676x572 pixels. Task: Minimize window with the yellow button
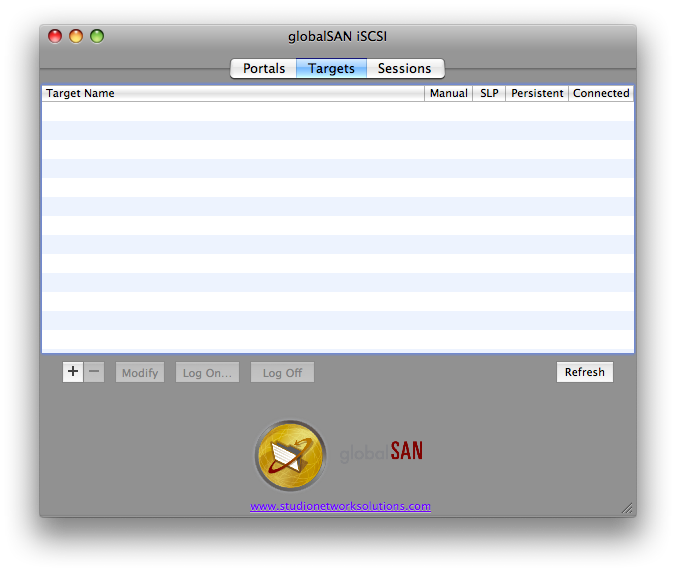tap(76, 36)
